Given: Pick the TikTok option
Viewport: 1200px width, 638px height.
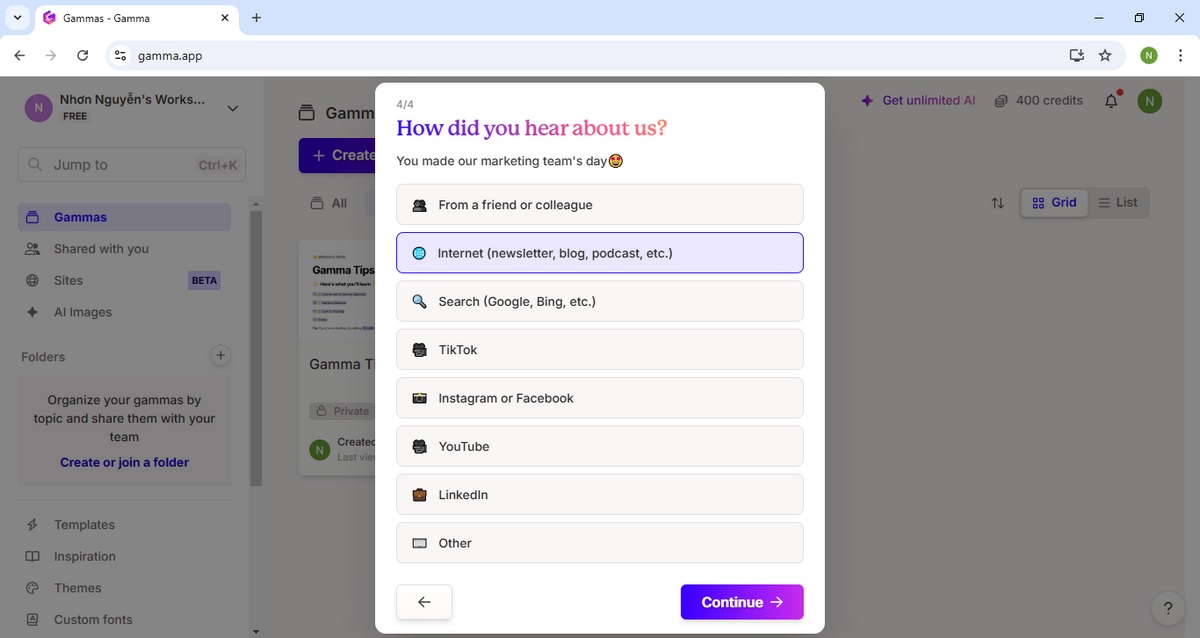Looking at the screenshot, I should [x=599, y=350].
